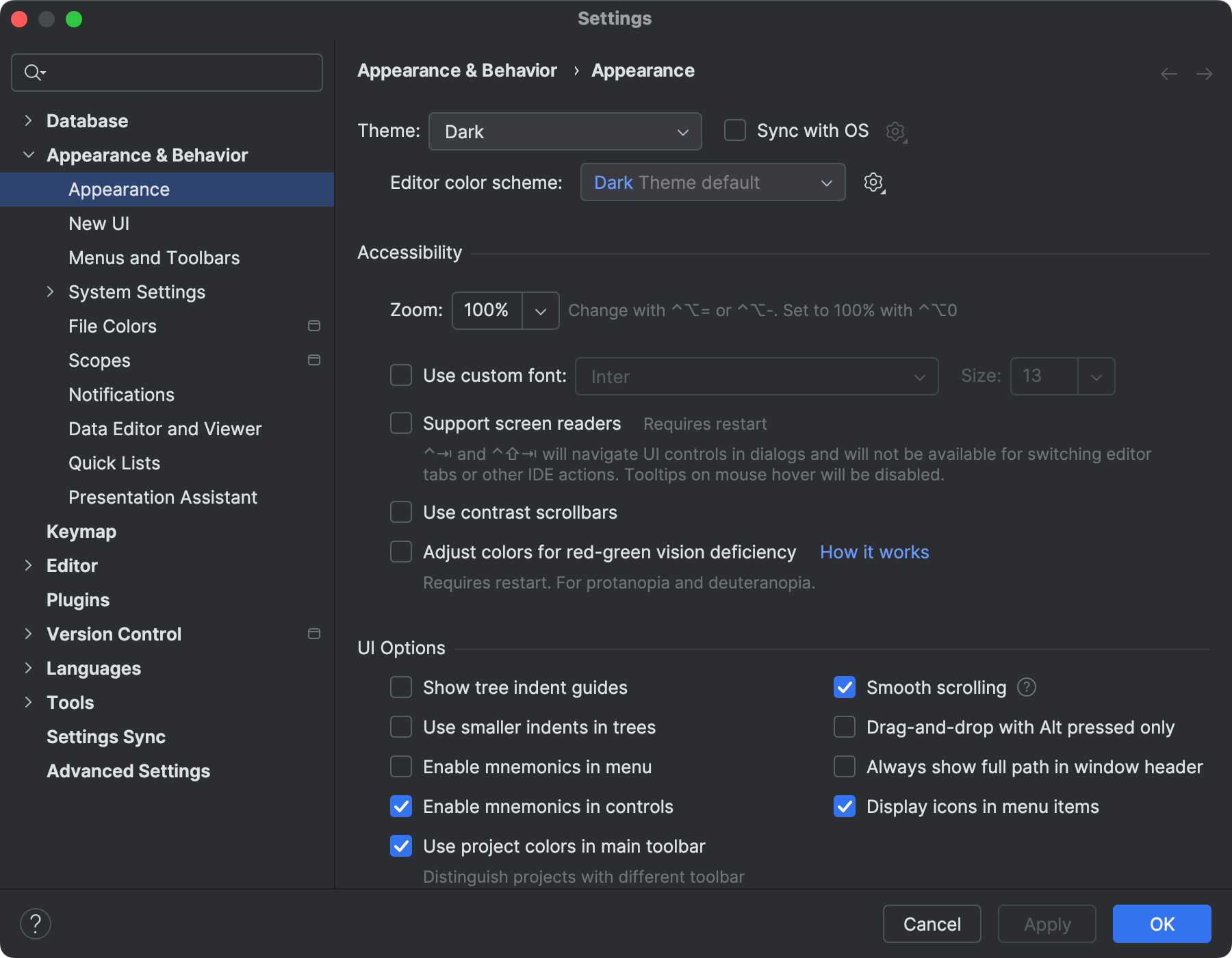Image resolution: width=1232 pixels, height=958 pixels.
Task: Select Quick Lists settings
Action: click(x=167, y=463)
